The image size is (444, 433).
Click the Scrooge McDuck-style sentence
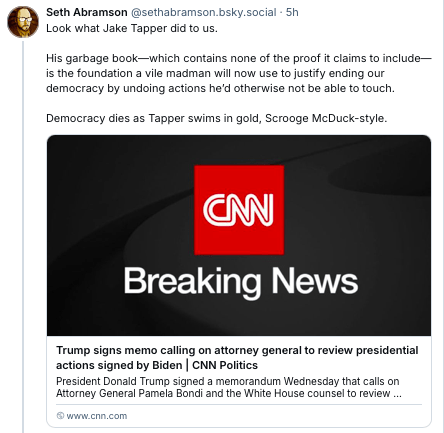pos(217,118)
